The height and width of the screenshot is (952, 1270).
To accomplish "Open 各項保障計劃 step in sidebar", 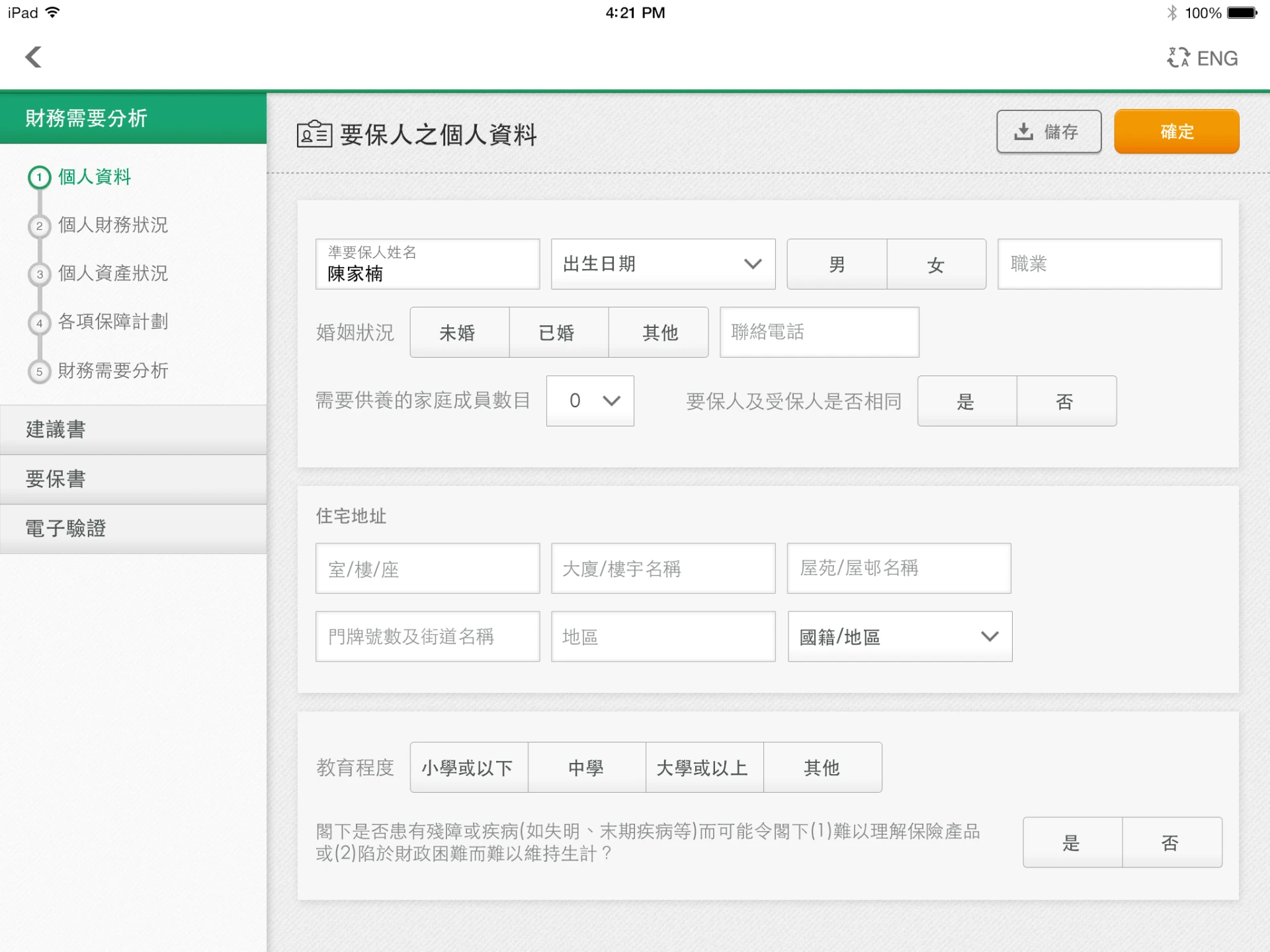I will tap(113, 322).
